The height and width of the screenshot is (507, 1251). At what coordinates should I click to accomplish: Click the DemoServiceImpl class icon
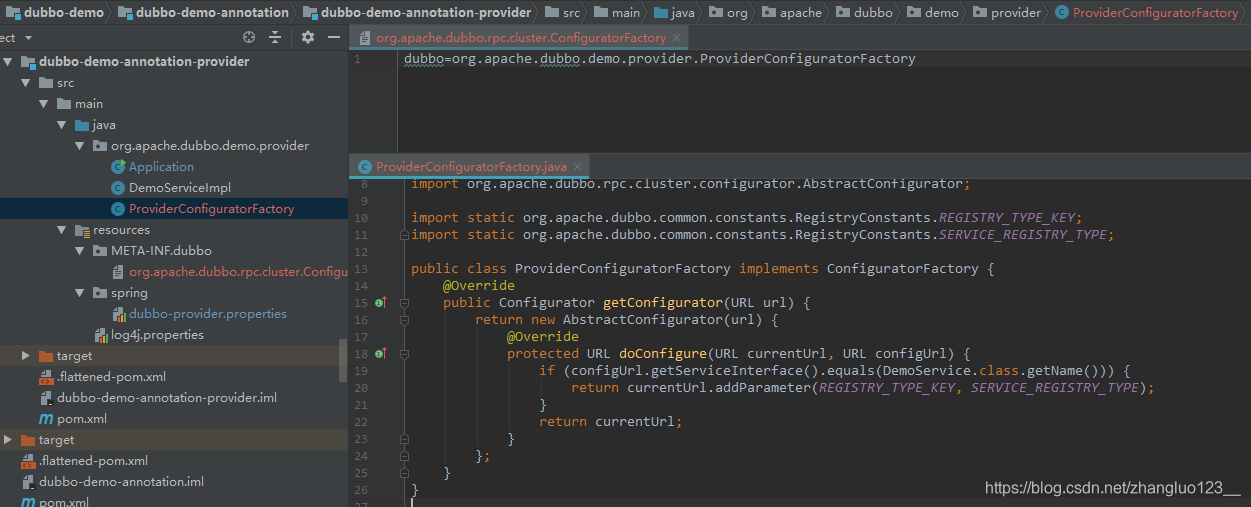click(x=118, y=188)
